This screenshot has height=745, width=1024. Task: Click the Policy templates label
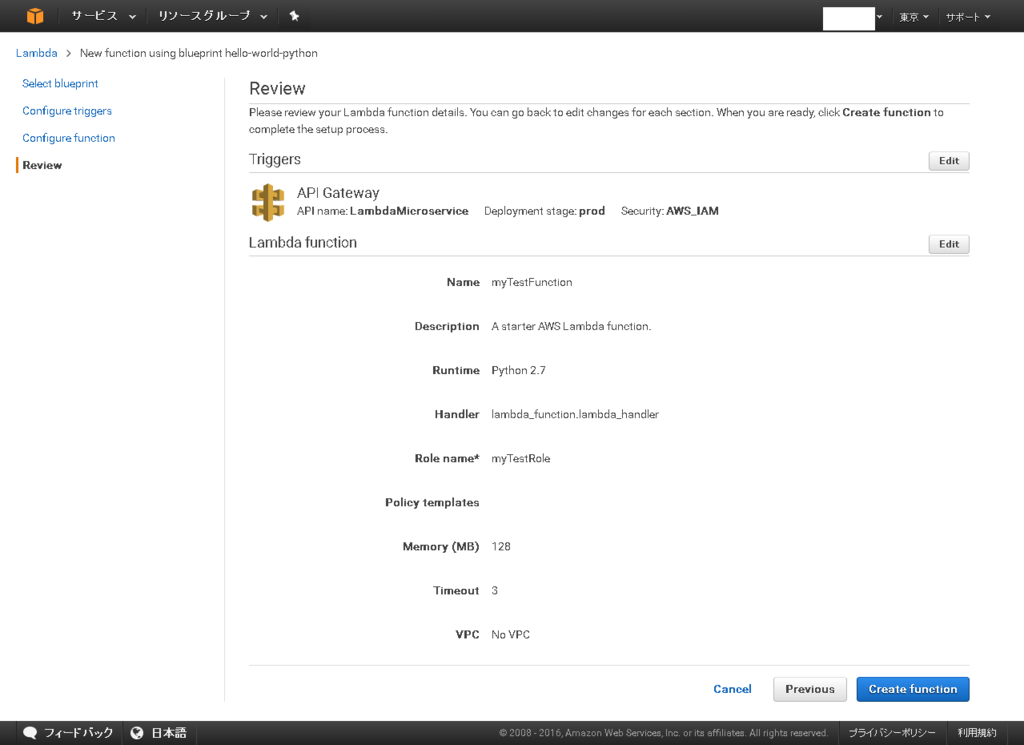pyautogui.click(x=432, y=502)
